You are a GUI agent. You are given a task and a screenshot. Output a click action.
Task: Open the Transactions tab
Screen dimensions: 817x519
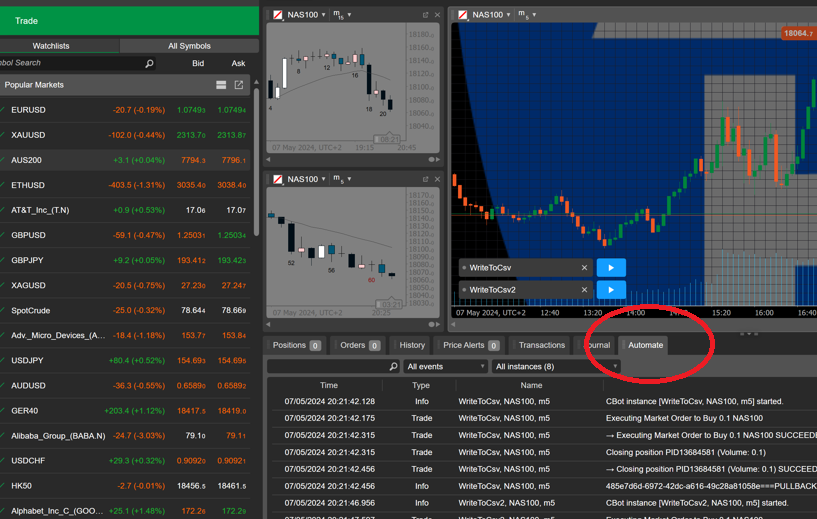[x=541, y=345]
